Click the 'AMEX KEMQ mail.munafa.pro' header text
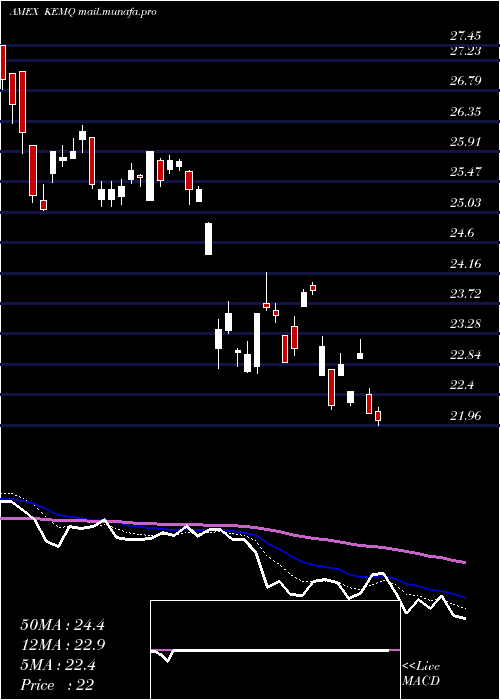 83,12
